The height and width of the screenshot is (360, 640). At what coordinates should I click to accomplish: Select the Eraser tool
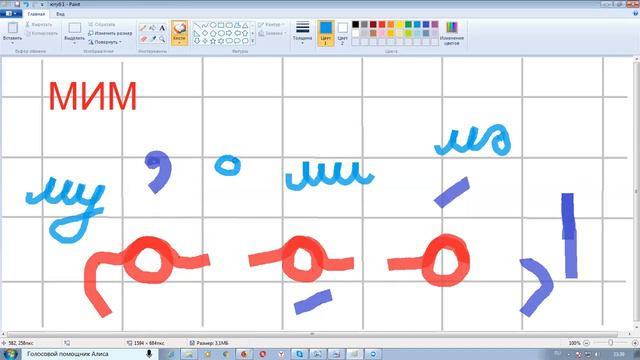(143, 39)
